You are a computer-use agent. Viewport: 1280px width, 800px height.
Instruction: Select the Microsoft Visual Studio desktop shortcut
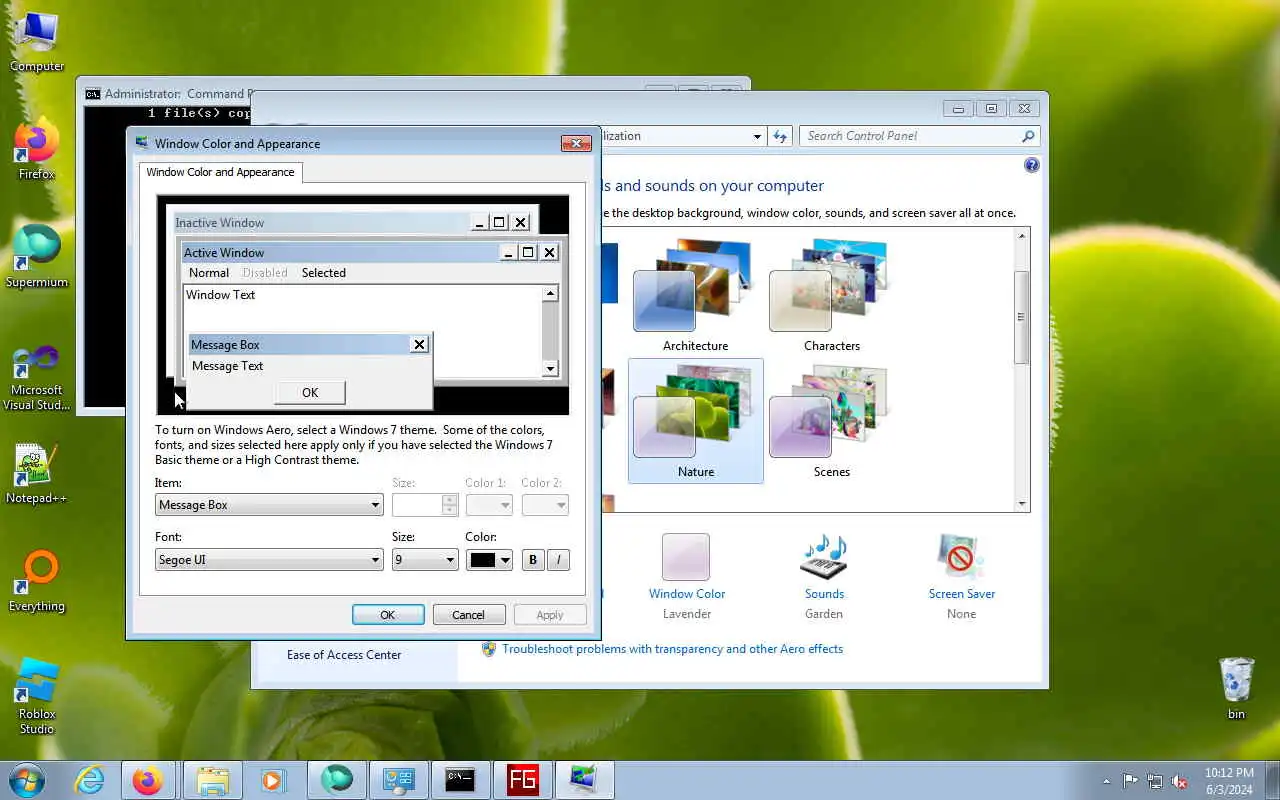coord(37,378)
